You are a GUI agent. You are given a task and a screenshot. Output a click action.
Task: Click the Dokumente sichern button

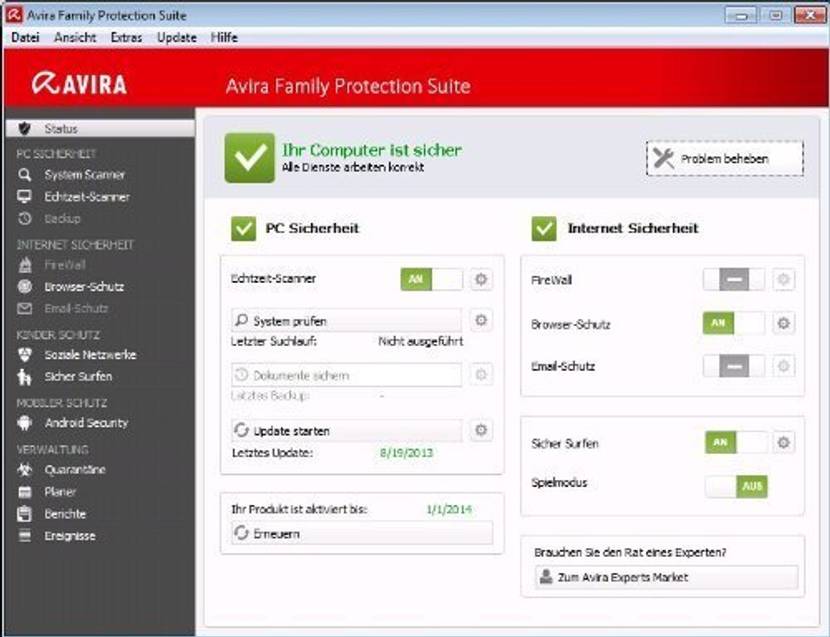tap(346, 375)
